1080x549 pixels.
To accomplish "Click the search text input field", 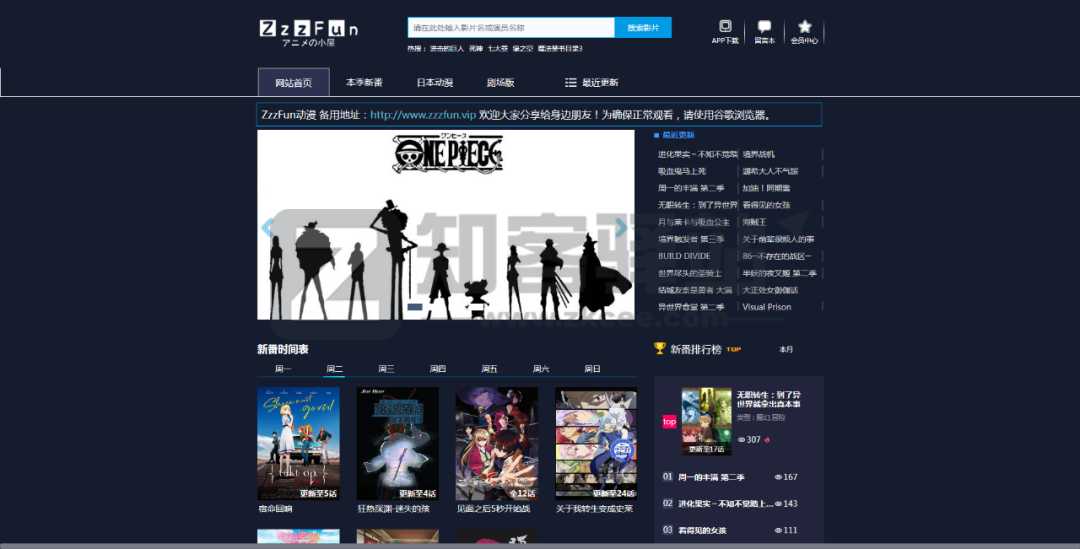I will [x=510, y=28].
